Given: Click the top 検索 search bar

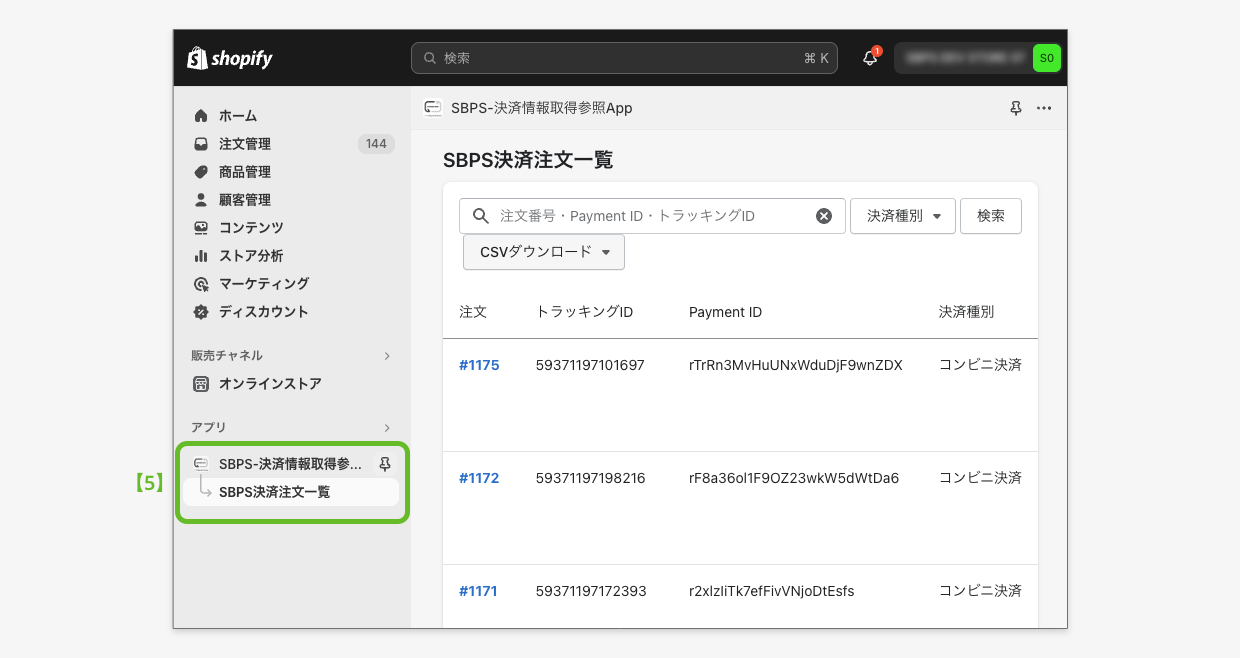Looking at the screenshot, I should click(624, 58).
